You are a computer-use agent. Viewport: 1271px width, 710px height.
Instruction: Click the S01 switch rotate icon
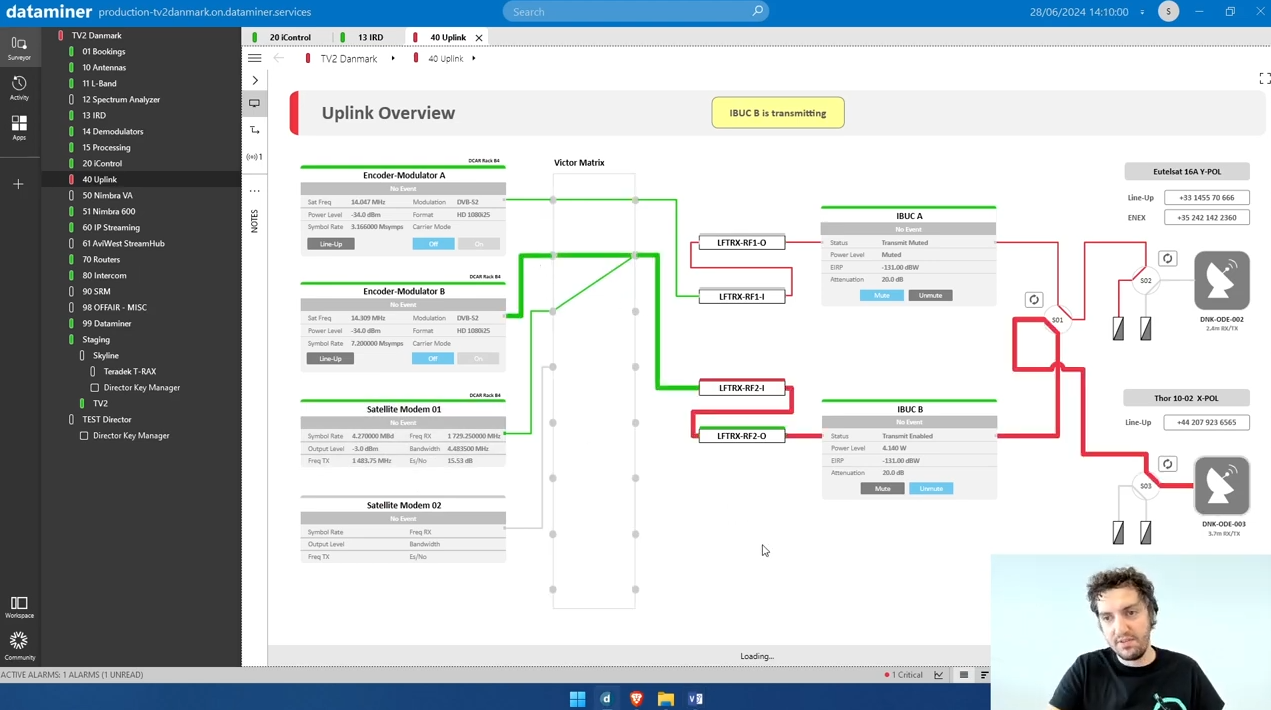tap(1034, 300)
